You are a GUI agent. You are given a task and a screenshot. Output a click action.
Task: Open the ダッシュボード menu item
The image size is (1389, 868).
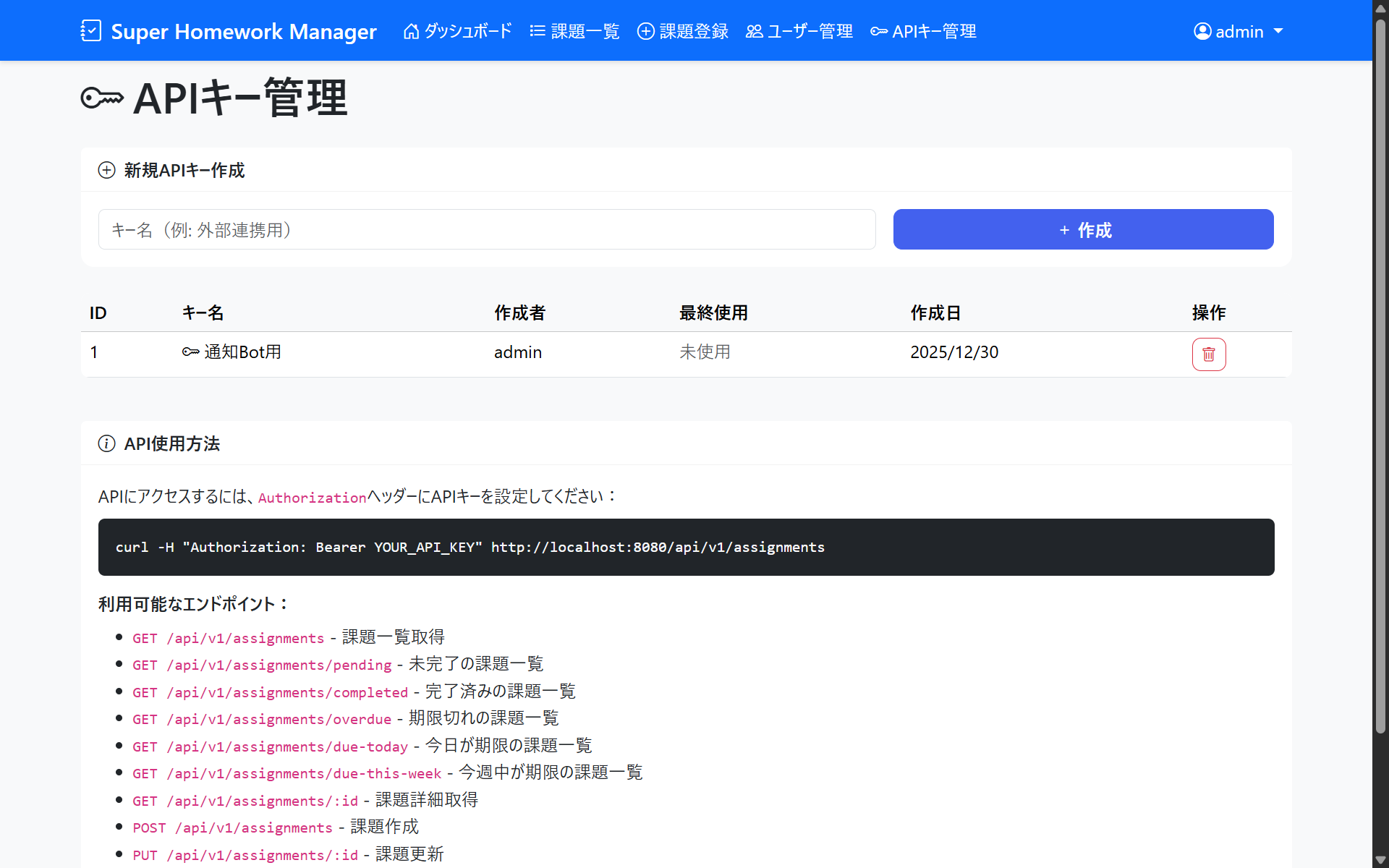[x=467, y=31]
